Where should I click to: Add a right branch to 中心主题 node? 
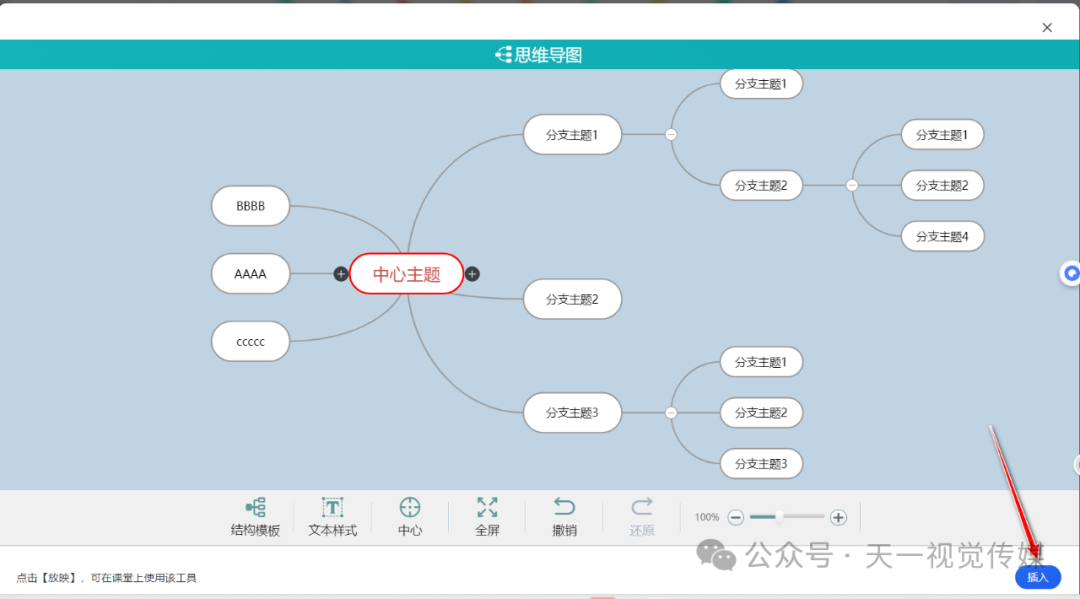471,273
